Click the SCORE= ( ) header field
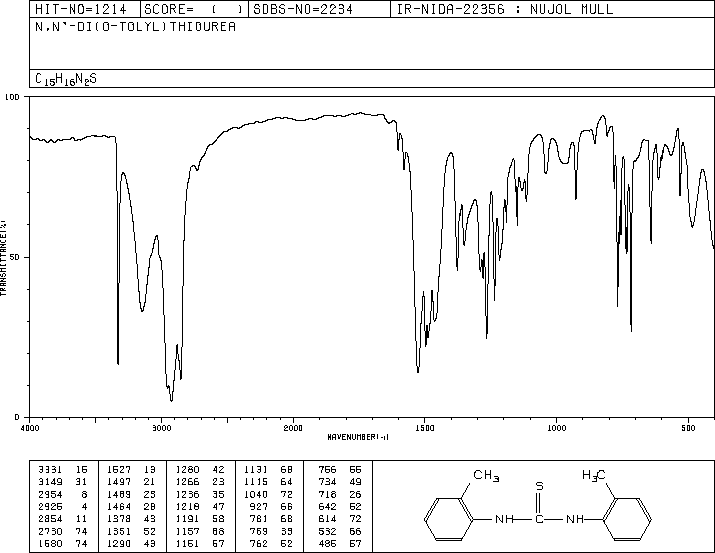This screenshot has height=553, width=715. pyautogui.click(x=194, y=10)
